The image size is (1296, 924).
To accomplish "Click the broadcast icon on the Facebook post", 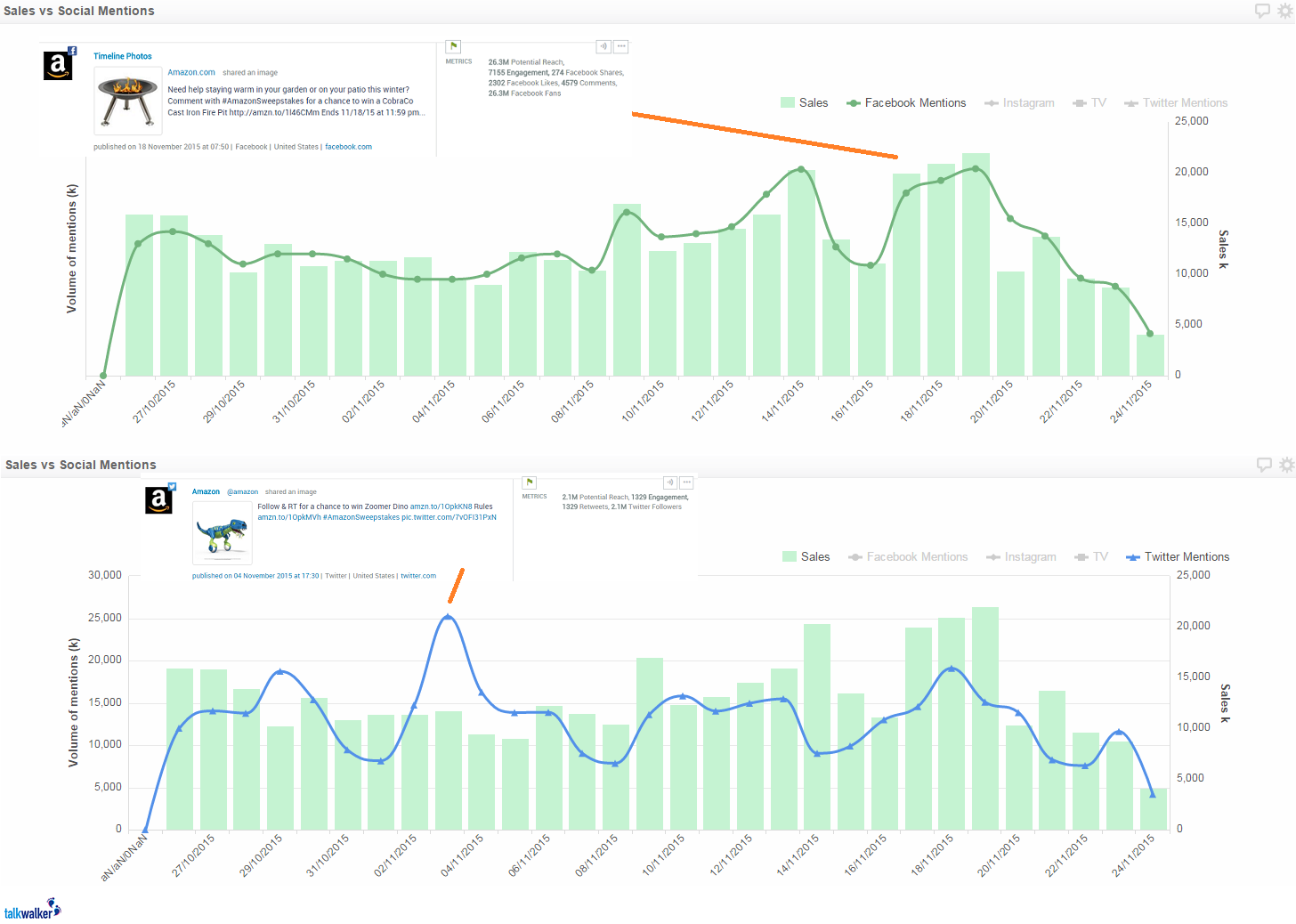I will pos(603,46).
